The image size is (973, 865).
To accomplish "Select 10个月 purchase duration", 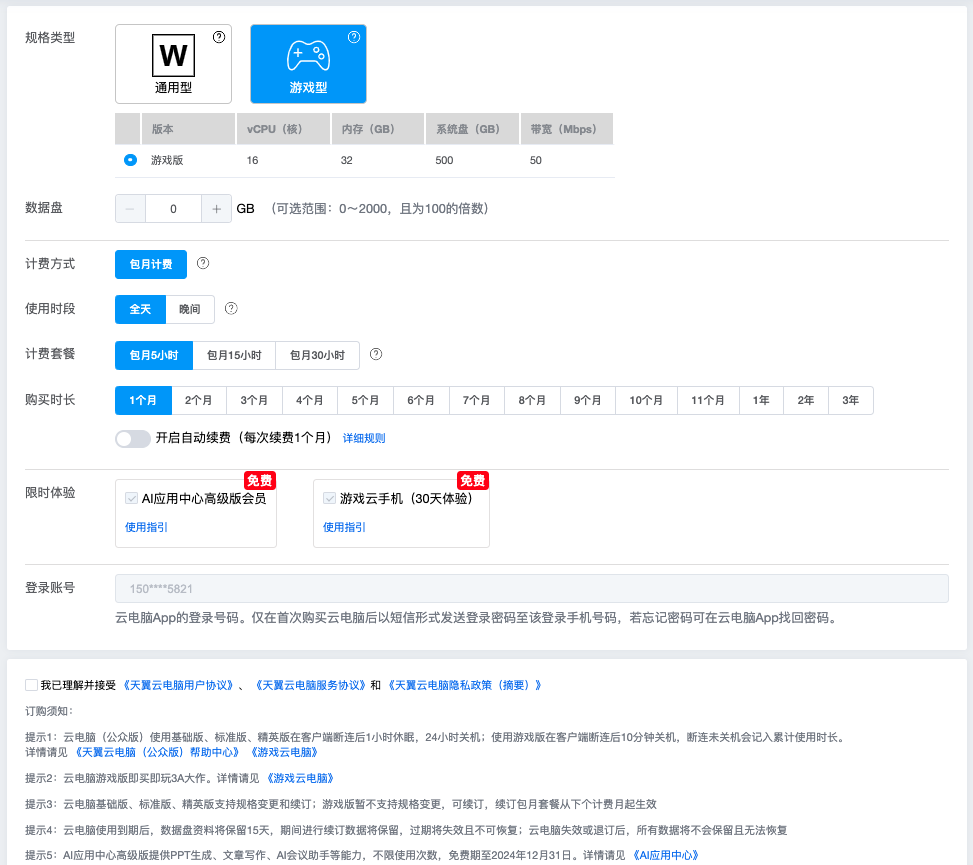I will pos(646,400).
